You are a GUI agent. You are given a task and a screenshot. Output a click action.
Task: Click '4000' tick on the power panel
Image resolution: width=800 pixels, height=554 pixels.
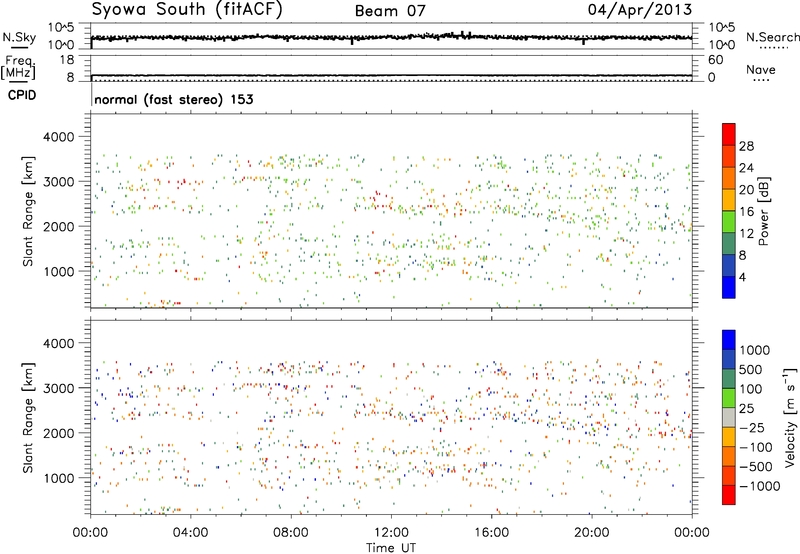(x=59, y=137)
